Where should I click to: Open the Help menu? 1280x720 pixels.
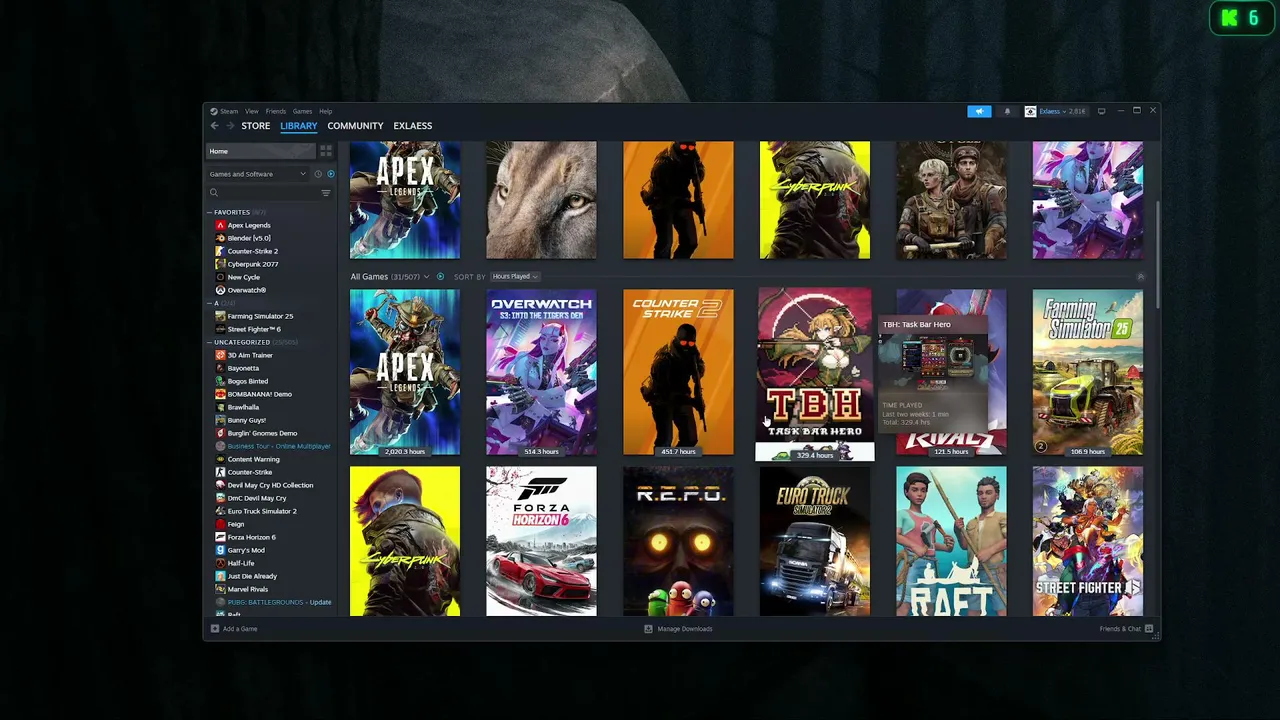(x=325, y=111)
